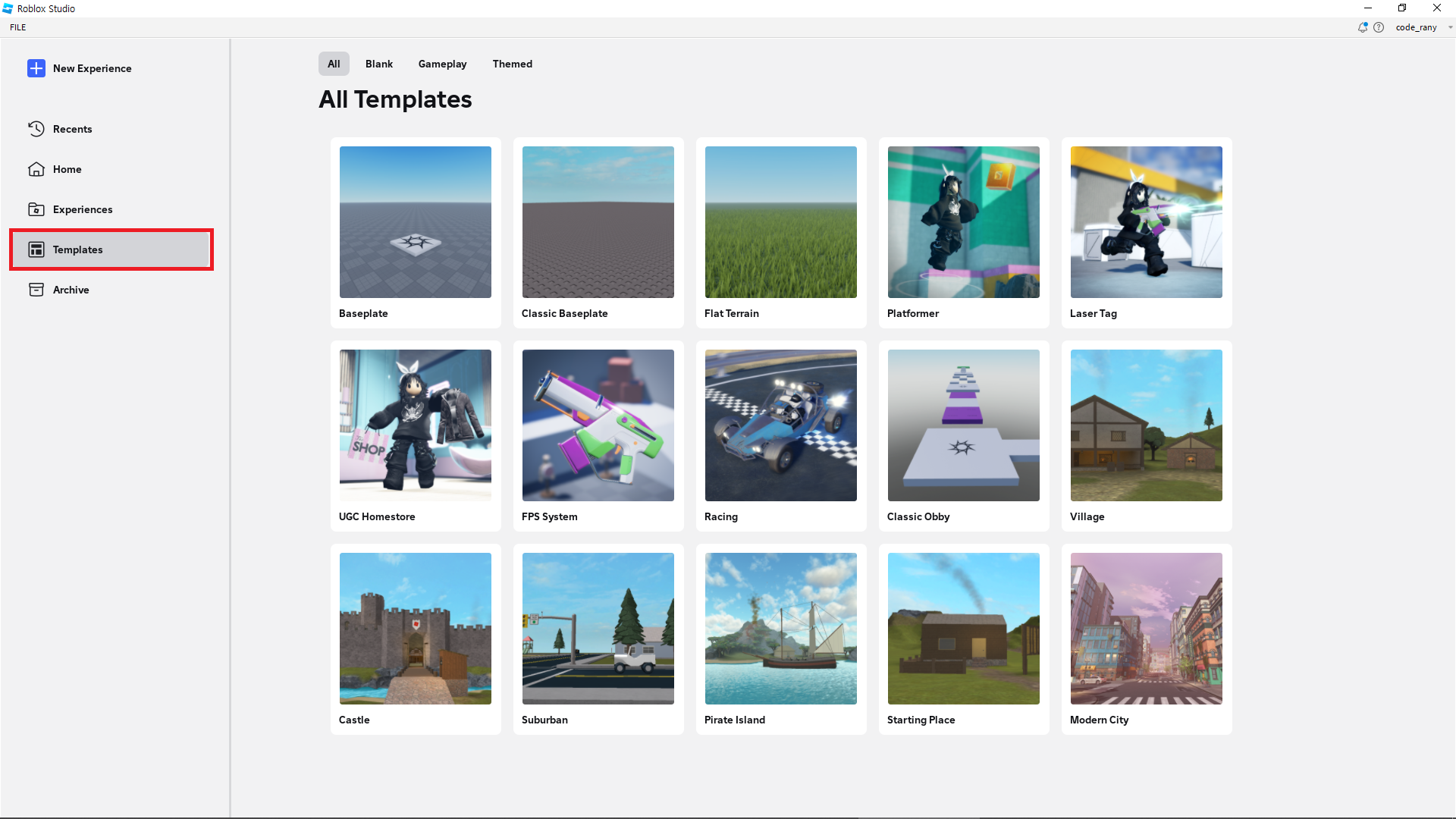1456x819 pixels.
Task: Click the Templates sidebar icon
Action: (x=36, y=249)
